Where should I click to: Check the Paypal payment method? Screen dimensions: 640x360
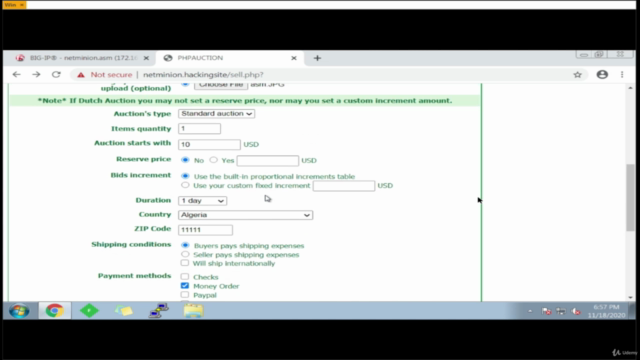185,295
